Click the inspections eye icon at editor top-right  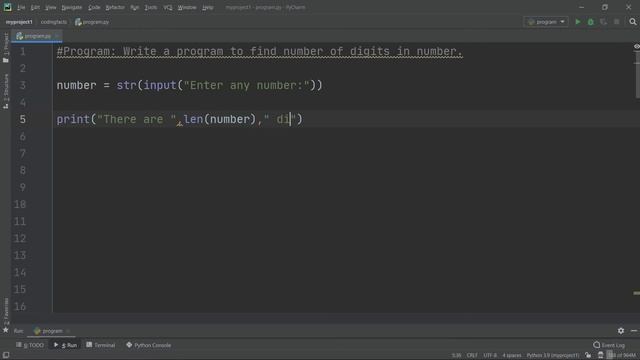click(x=636, y=47)
